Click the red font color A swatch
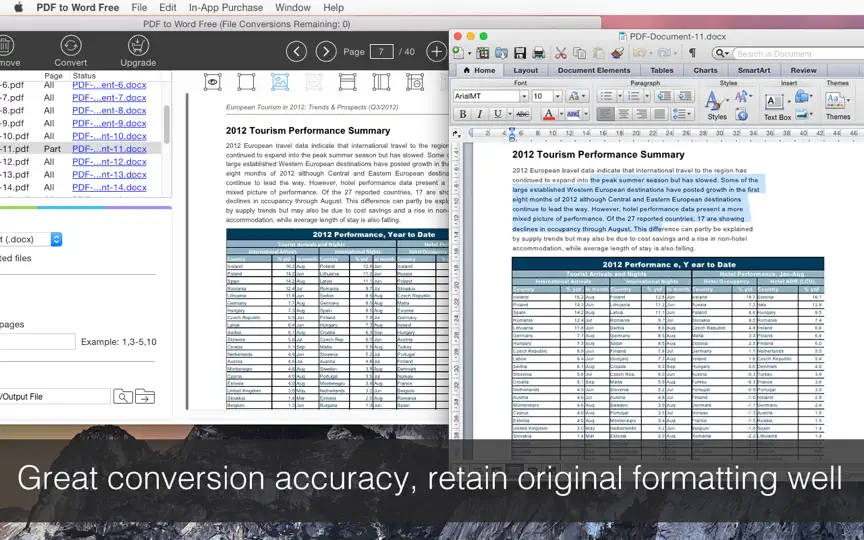The height and width of the screenshot is (540, 864). 549,114
